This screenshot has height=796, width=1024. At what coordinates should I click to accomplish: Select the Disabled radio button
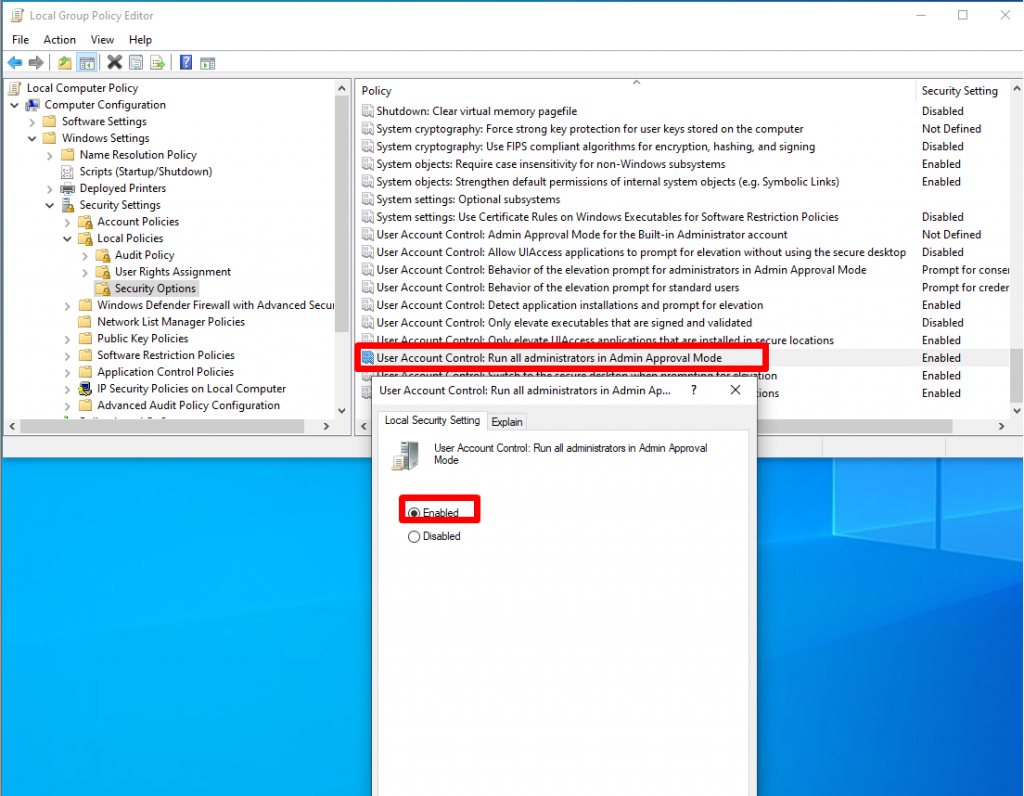coord(413,536)
